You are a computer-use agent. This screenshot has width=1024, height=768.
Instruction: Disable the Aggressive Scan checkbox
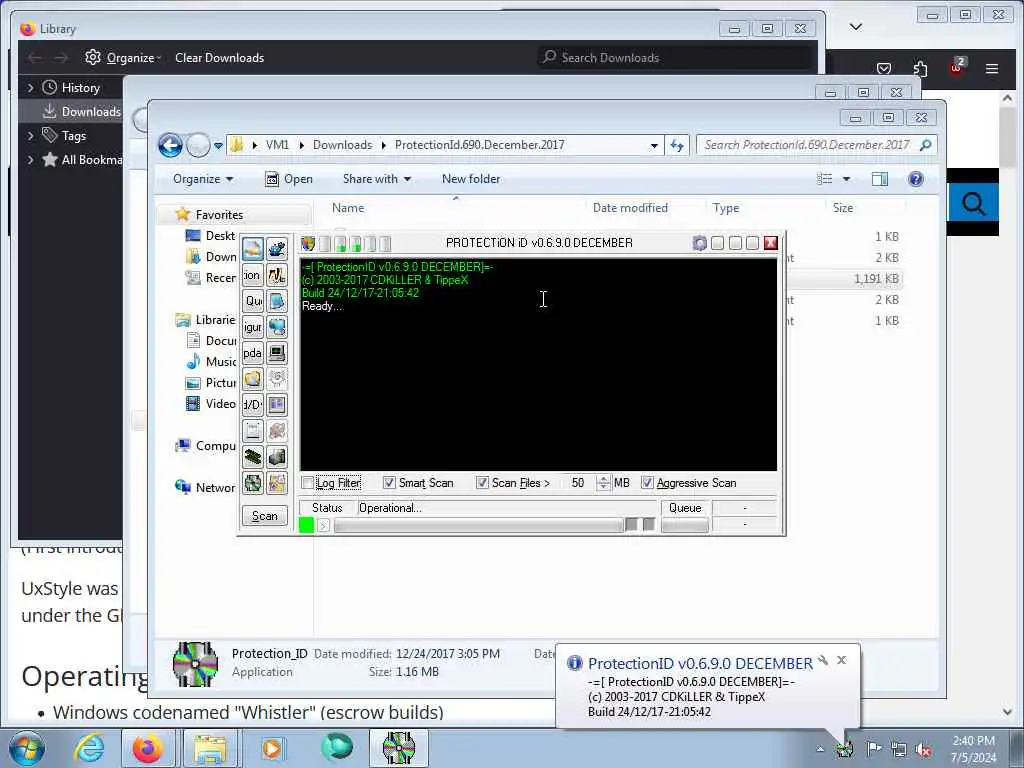click(647, 483)
